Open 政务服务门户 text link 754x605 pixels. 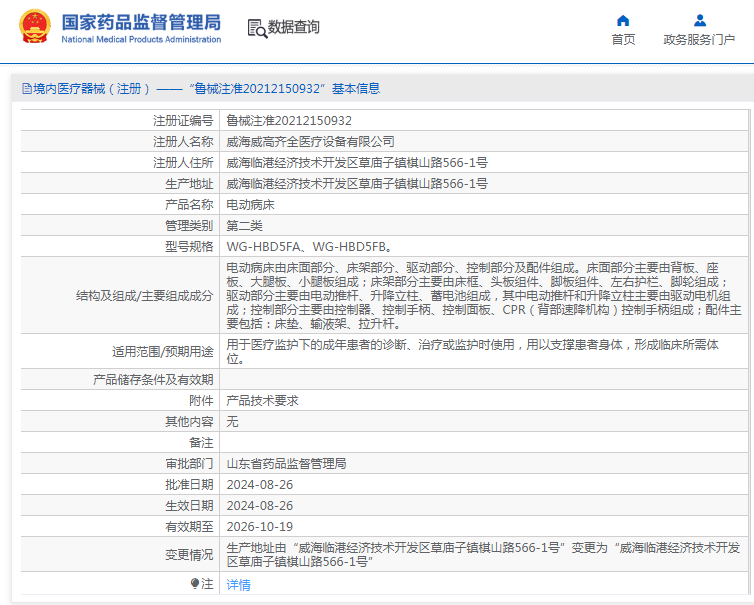coord(699,39)
